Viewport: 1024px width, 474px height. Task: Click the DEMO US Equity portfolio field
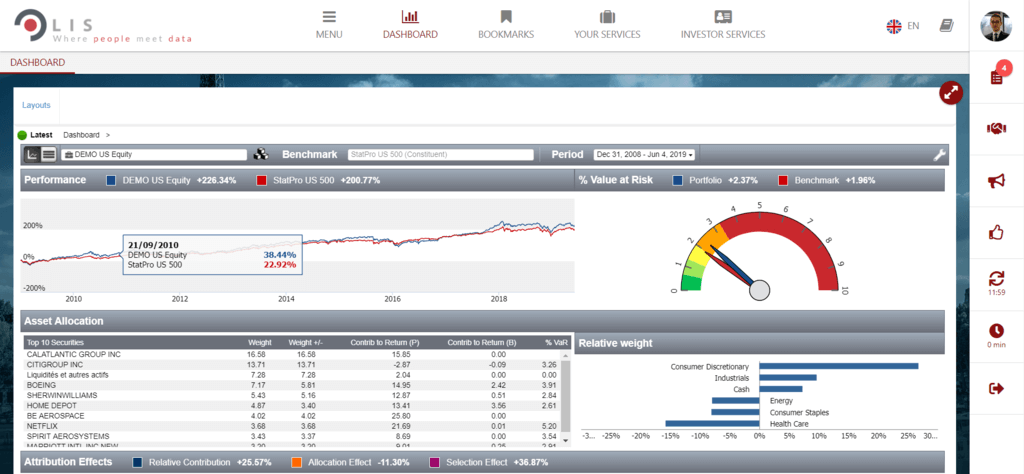(154, 155)
